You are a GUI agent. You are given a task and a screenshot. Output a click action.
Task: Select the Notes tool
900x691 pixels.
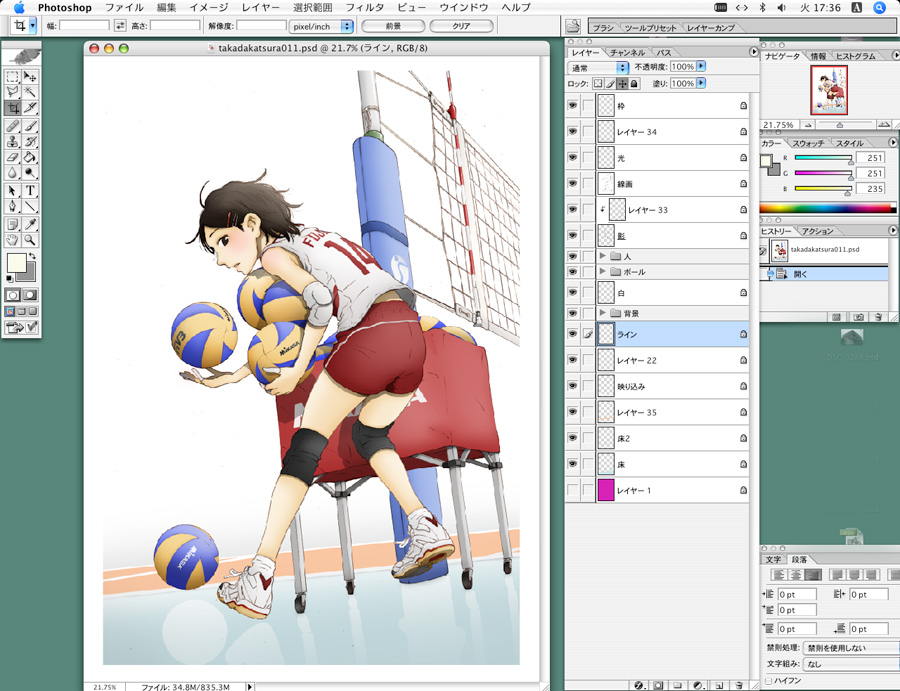[13, 224]
